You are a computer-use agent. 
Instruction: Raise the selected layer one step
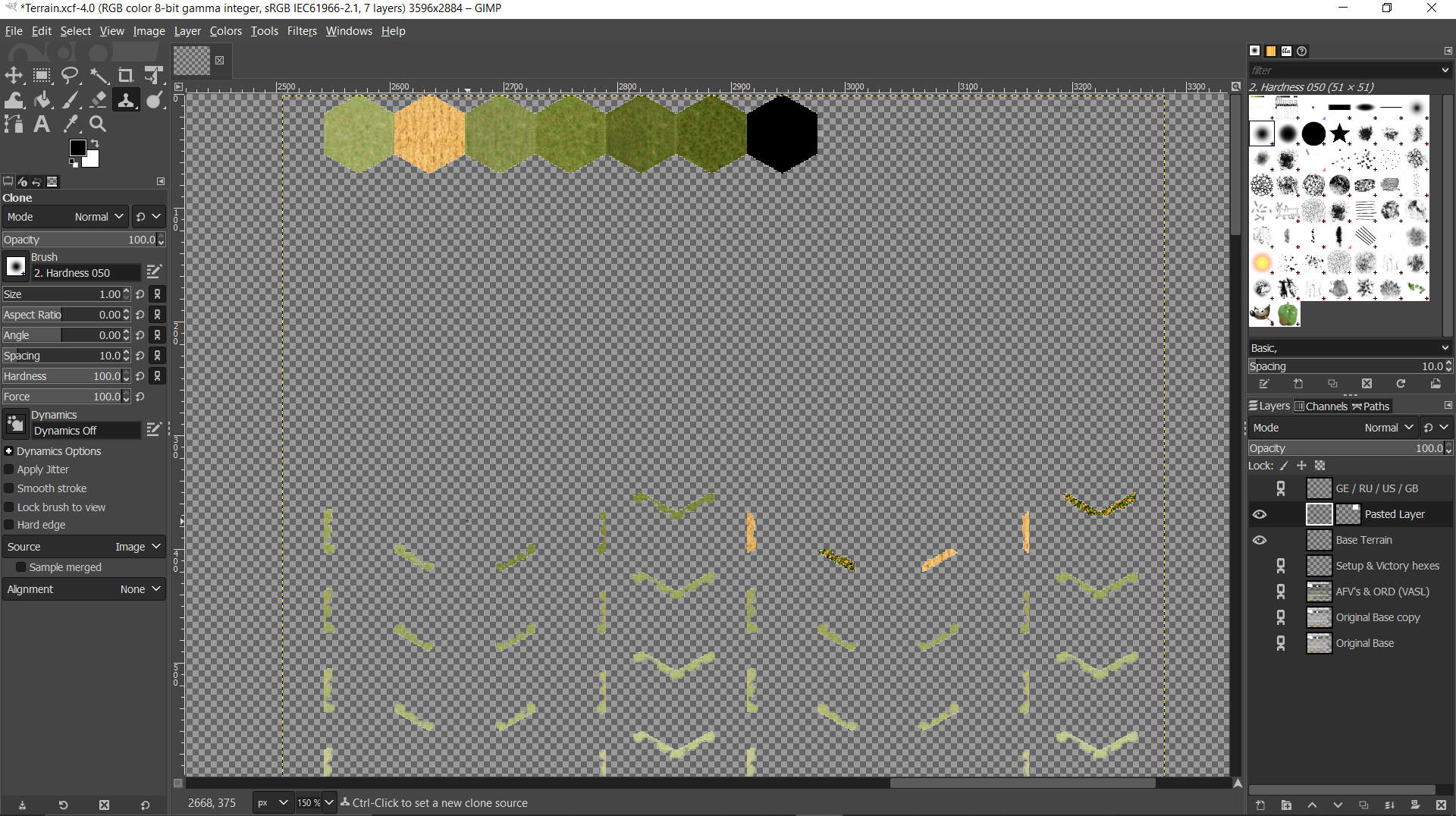coord(1312,805)
